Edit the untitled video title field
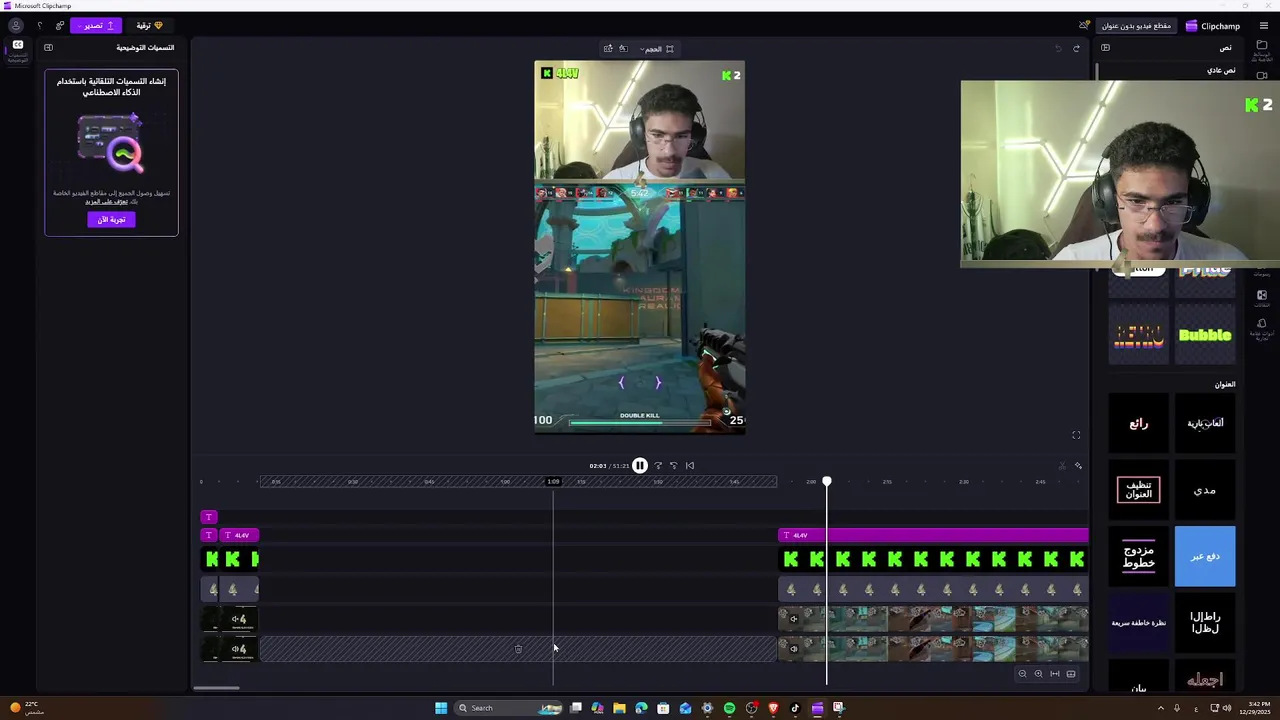Image resolution: width=1280 pixels, height=720 pixels. [x=1136, y=26]
